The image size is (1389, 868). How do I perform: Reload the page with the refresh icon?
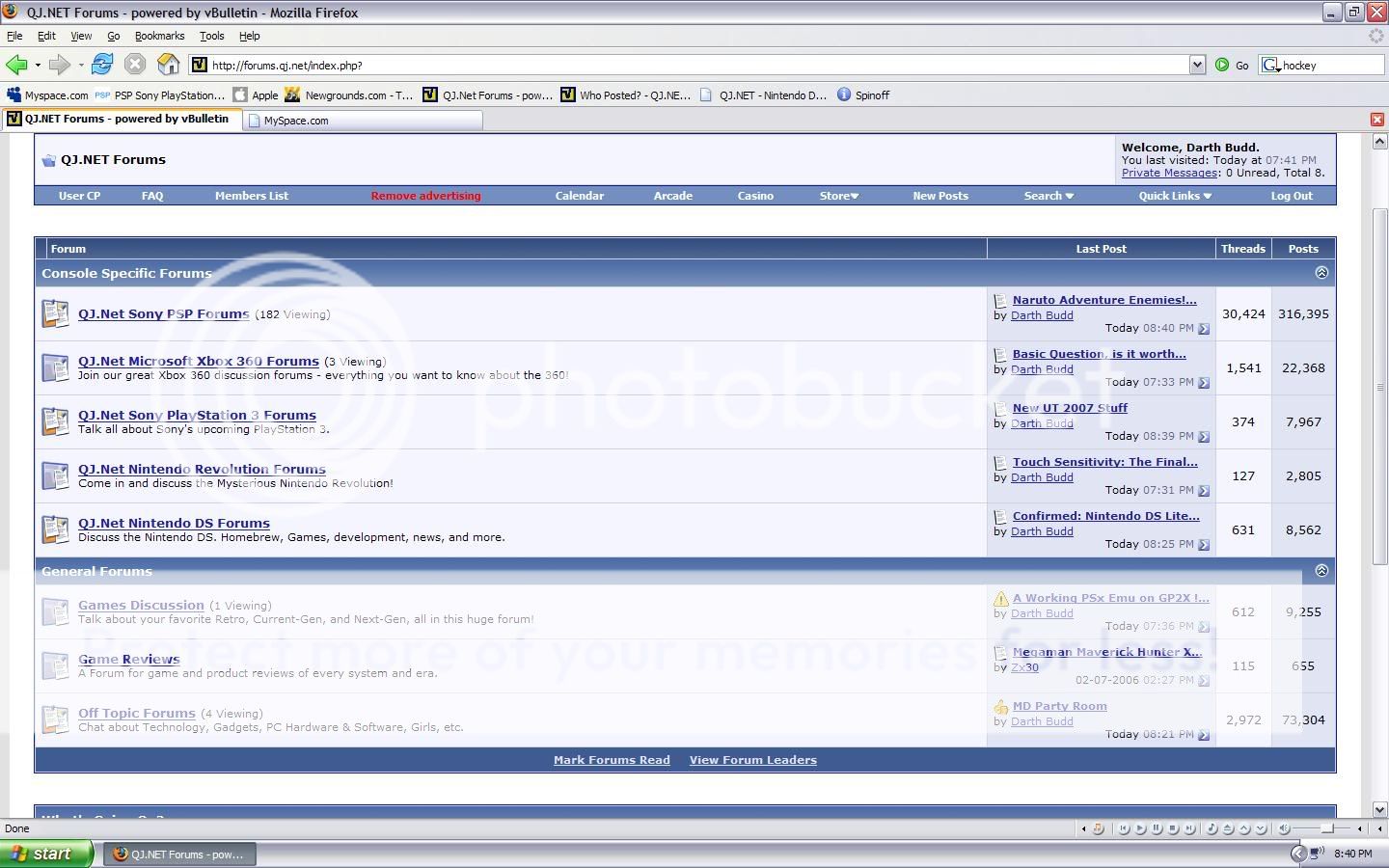coord(102,65)
